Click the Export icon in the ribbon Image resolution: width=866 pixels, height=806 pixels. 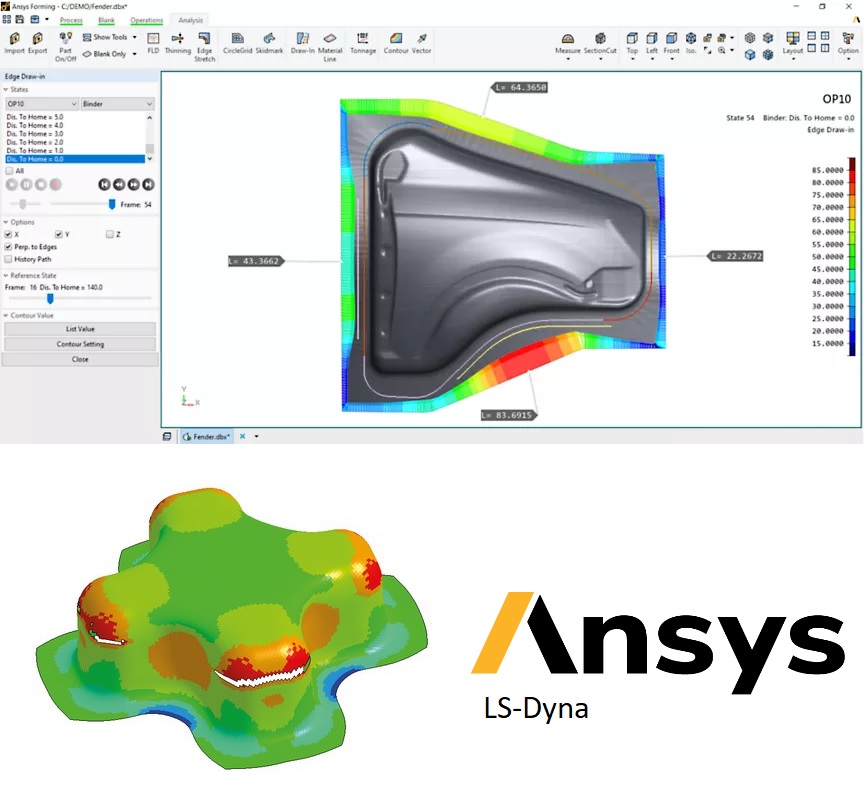38,43
